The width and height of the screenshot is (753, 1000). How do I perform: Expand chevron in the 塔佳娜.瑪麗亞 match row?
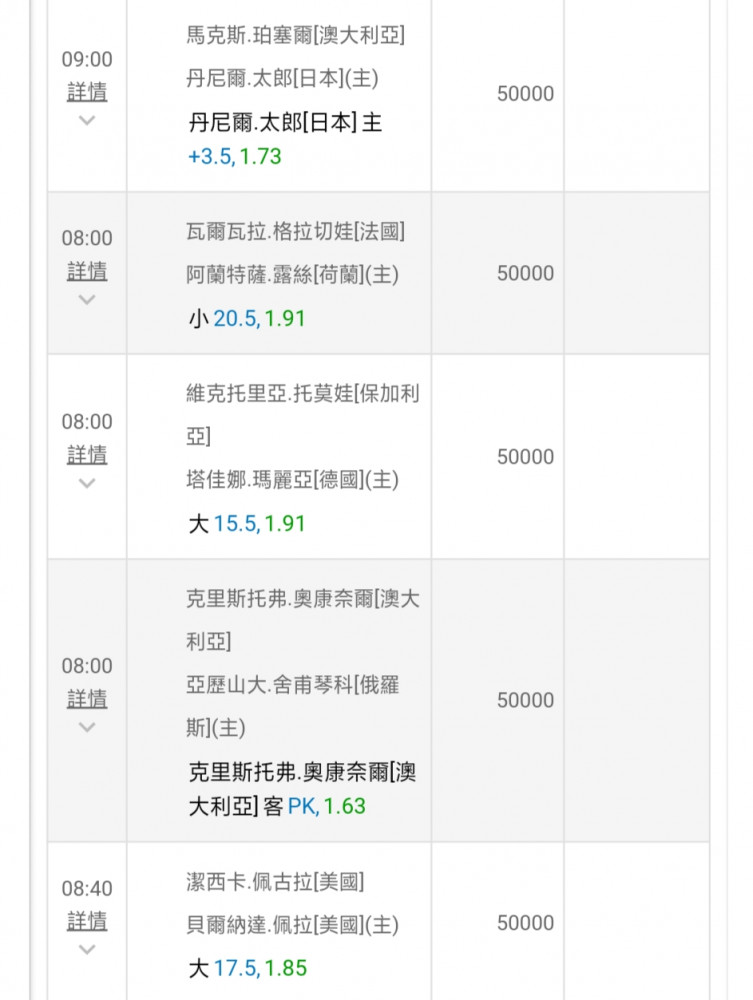point(87,482)
